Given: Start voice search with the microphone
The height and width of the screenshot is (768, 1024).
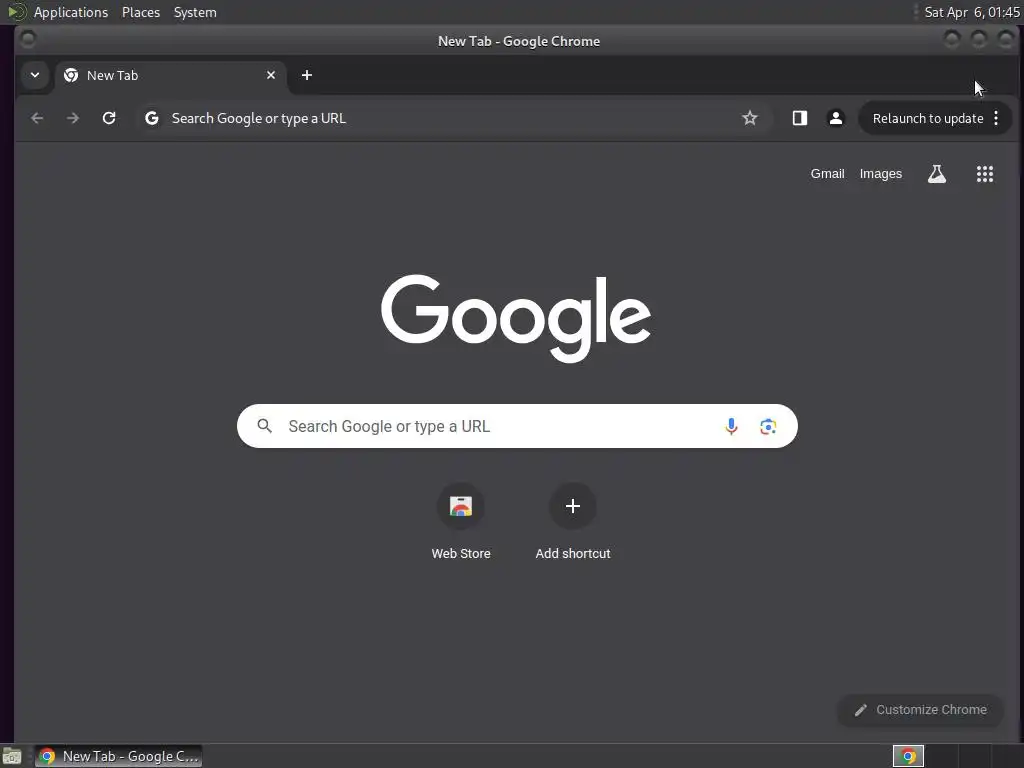Looking at the screenshot, I should pos(731,426).
